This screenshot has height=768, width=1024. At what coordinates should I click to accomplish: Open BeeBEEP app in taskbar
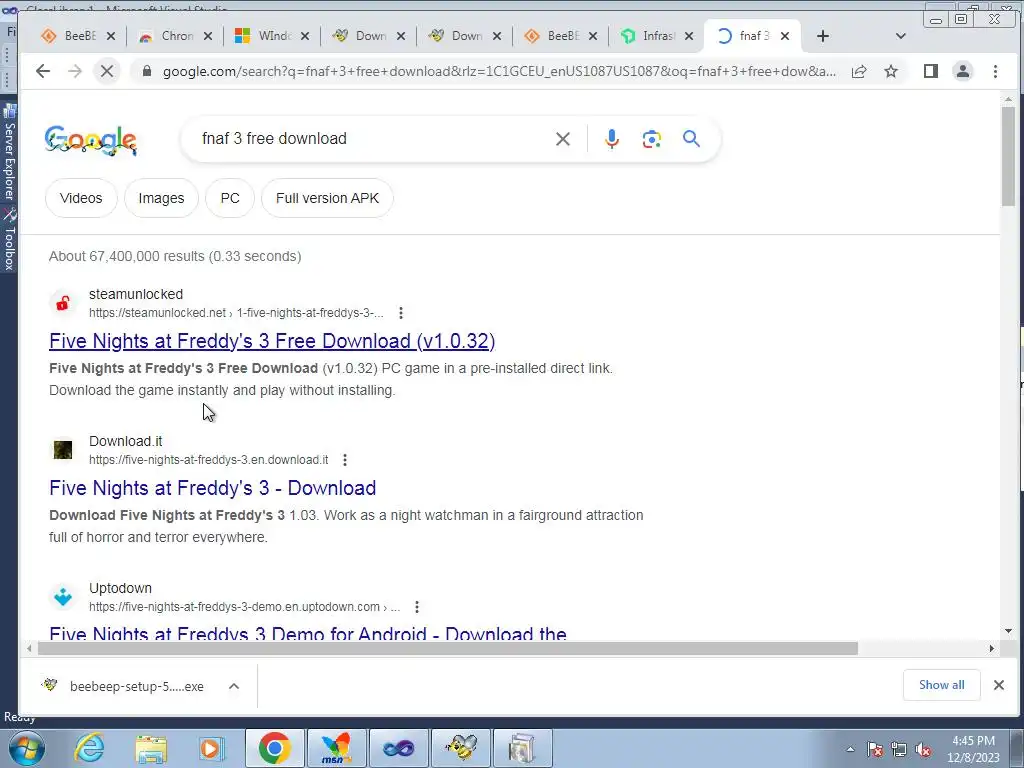pos(460,748)
